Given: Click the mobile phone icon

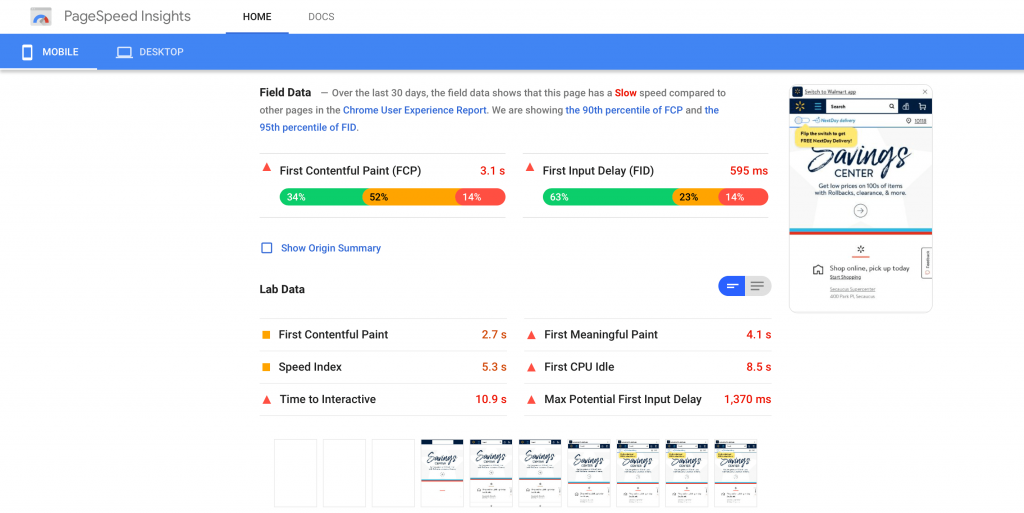Looking at the screenshot, I should point(27,52).
